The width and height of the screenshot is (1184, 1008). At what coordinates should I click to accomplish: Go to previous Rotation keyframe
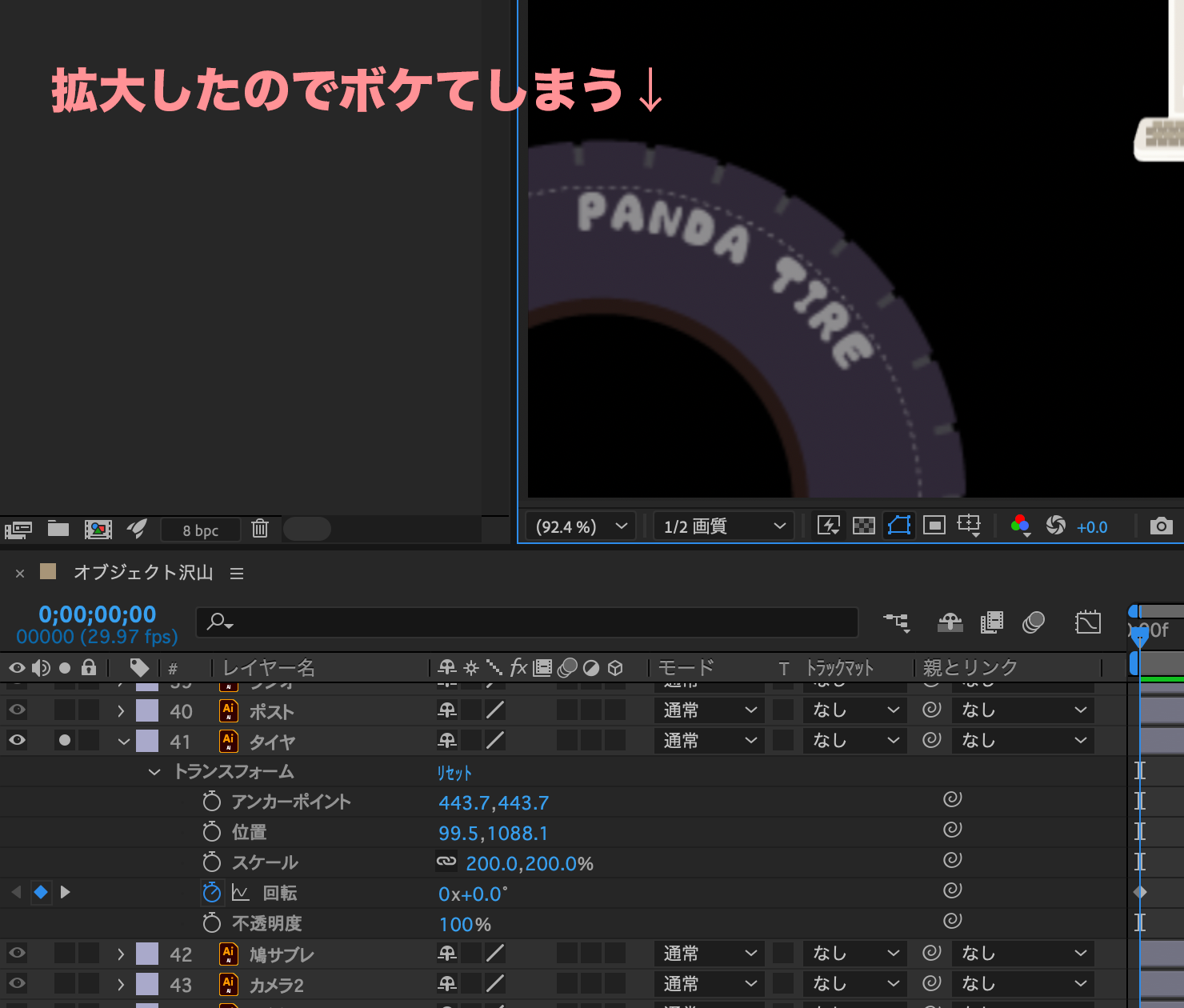16,892
